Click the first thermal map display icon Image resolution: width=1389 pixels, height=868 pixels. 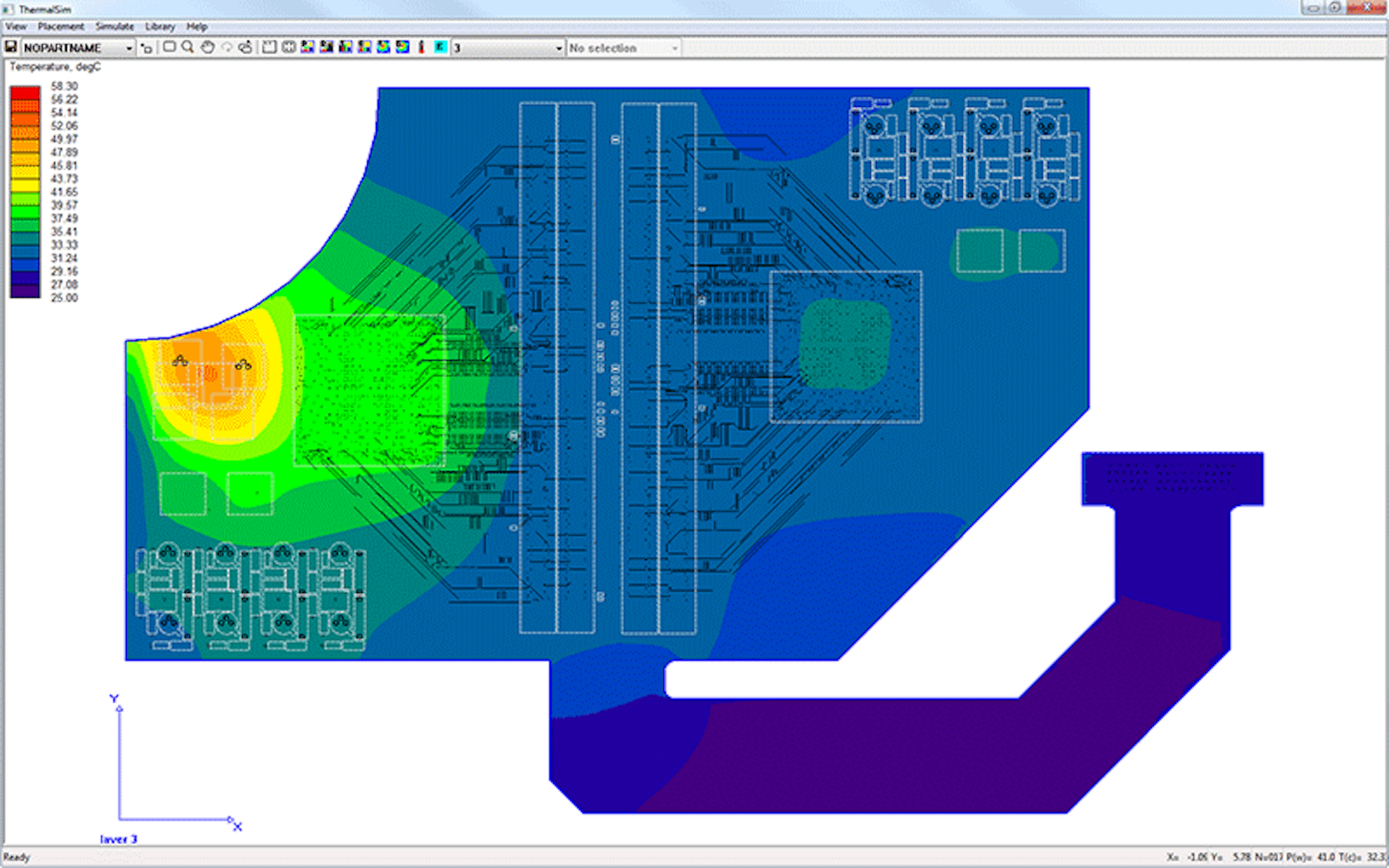[306, 48]
